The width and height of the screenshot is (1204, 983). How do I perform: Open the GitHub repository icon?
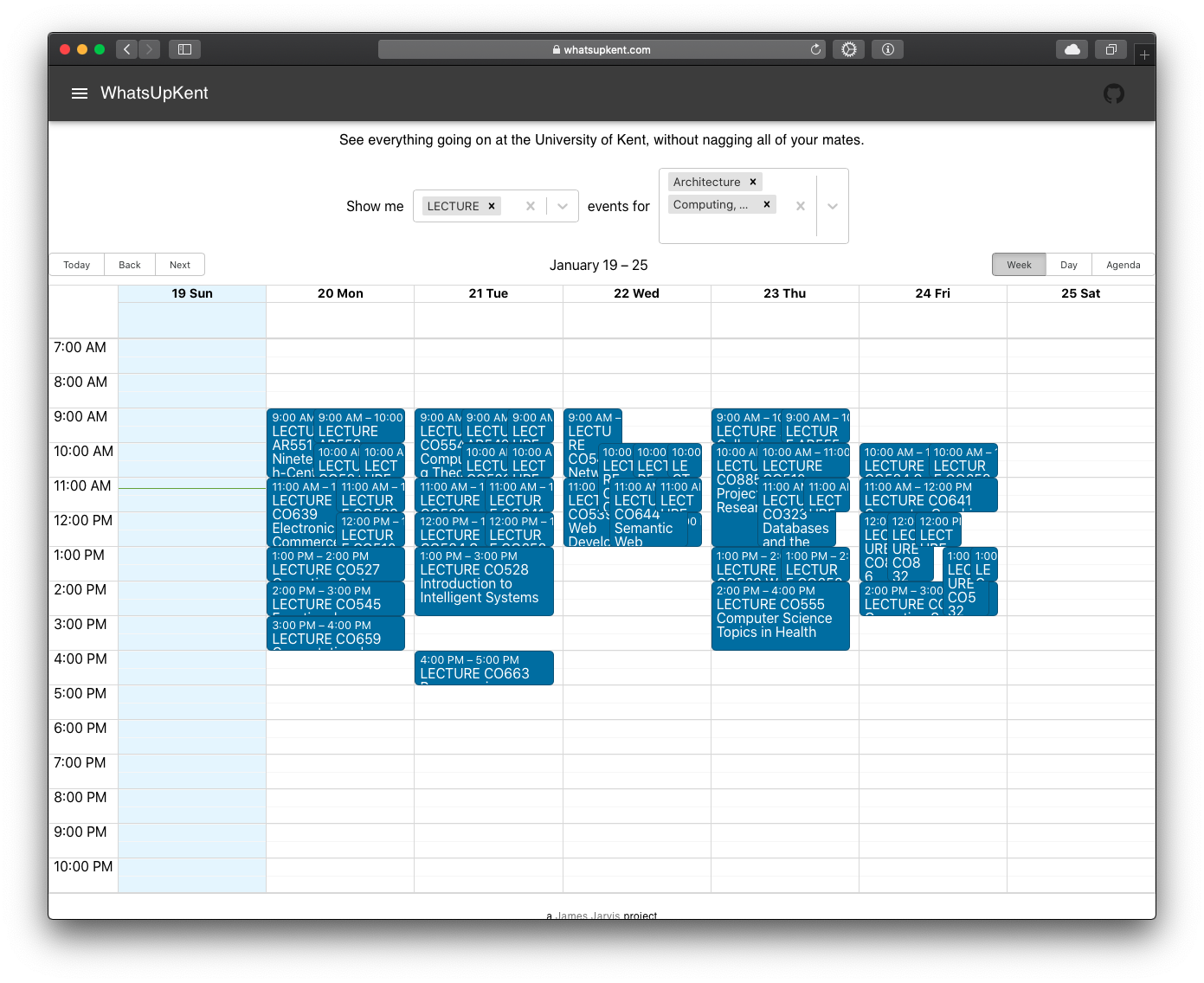1114,93
